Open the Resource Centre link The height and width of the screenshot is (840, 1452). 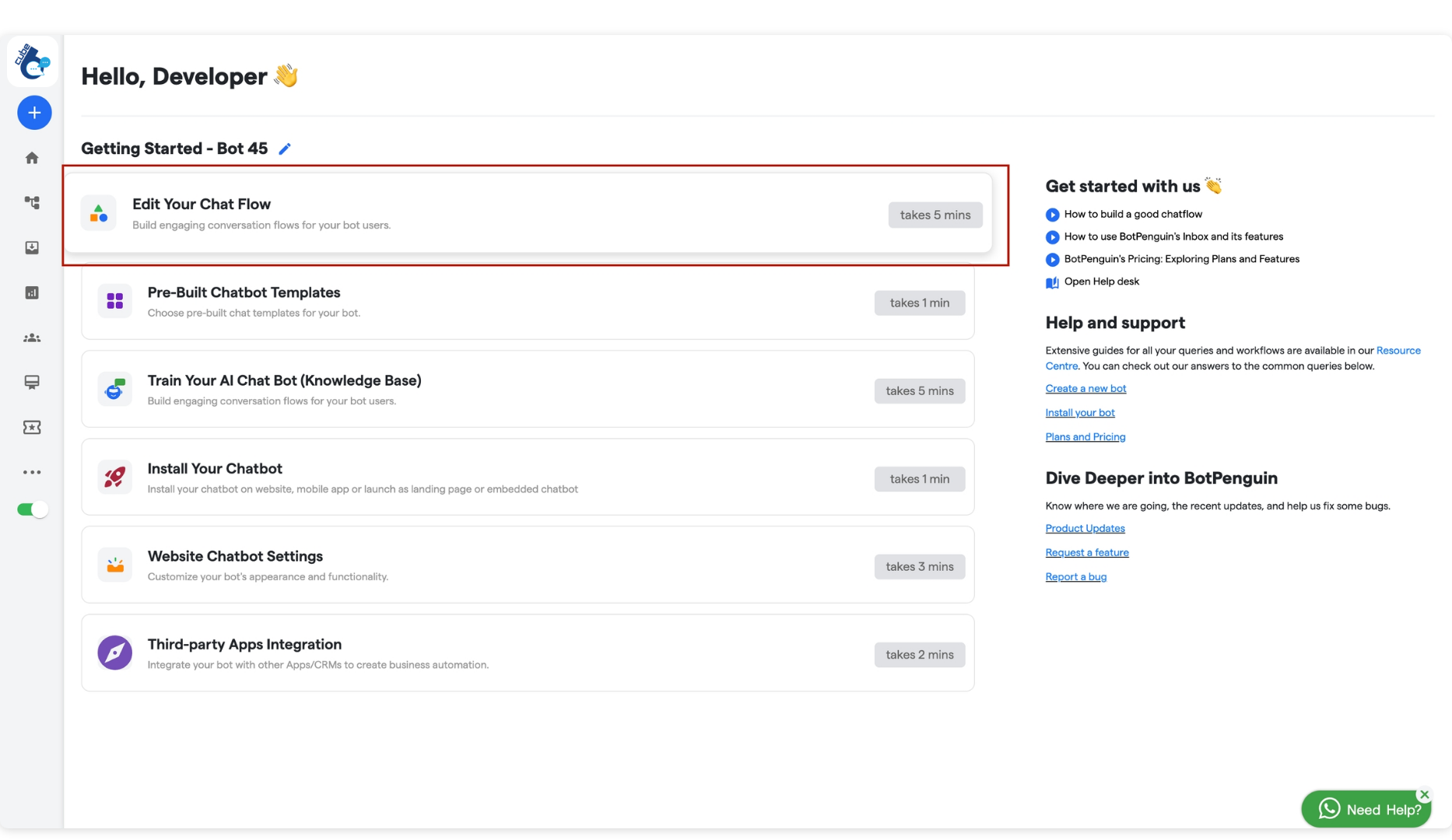click(1398, 350)
